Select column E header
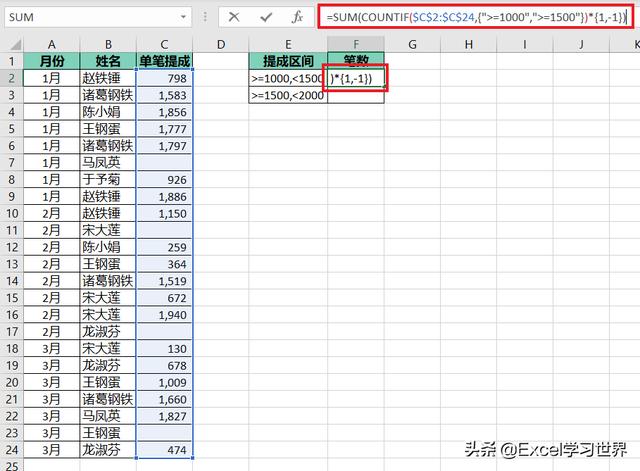The height and width of the screenshot is (471, 640). pos(288,44)
